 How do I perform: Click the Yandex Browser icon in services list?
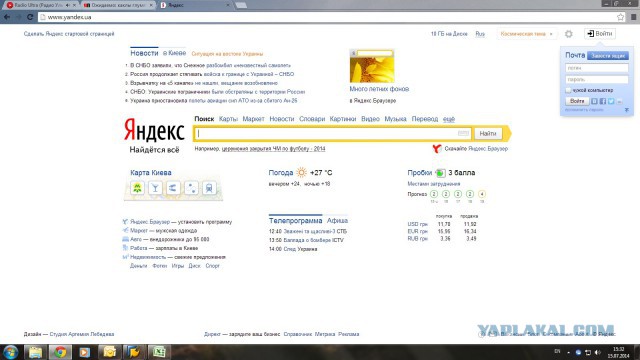tap(125, 222)
